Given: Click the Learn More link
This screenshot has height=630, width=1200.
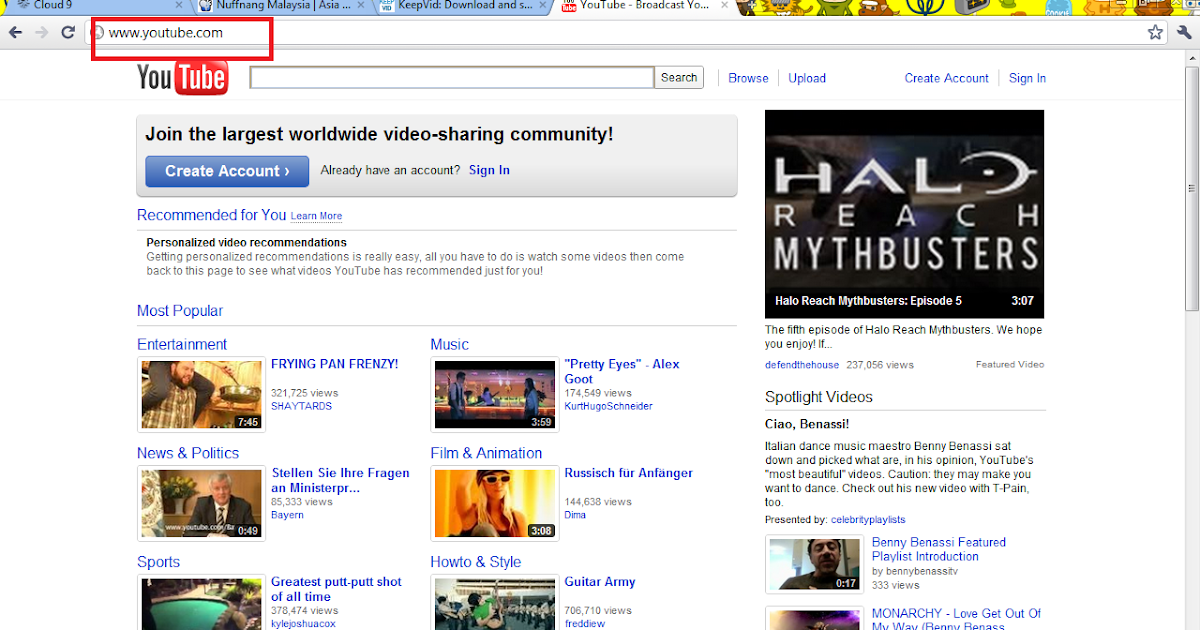Looking at the screenshot, I should tap(316, 216).
